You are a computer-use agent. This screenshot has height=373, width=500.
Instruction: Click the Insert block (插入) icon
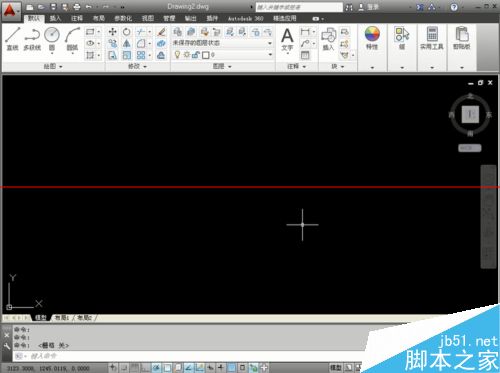[328, 39]
